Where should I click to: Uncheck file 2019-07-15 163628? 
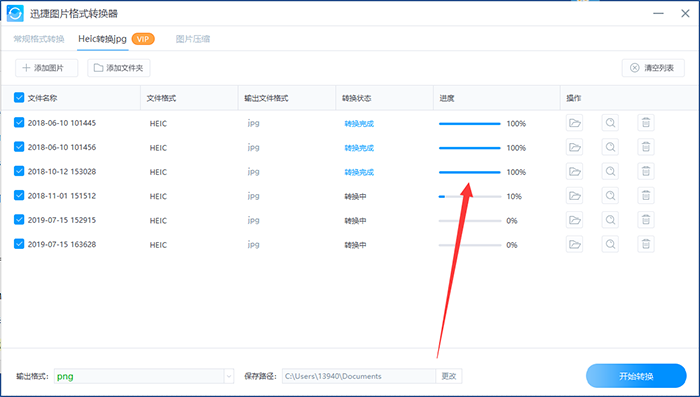[x=19, y=244]
